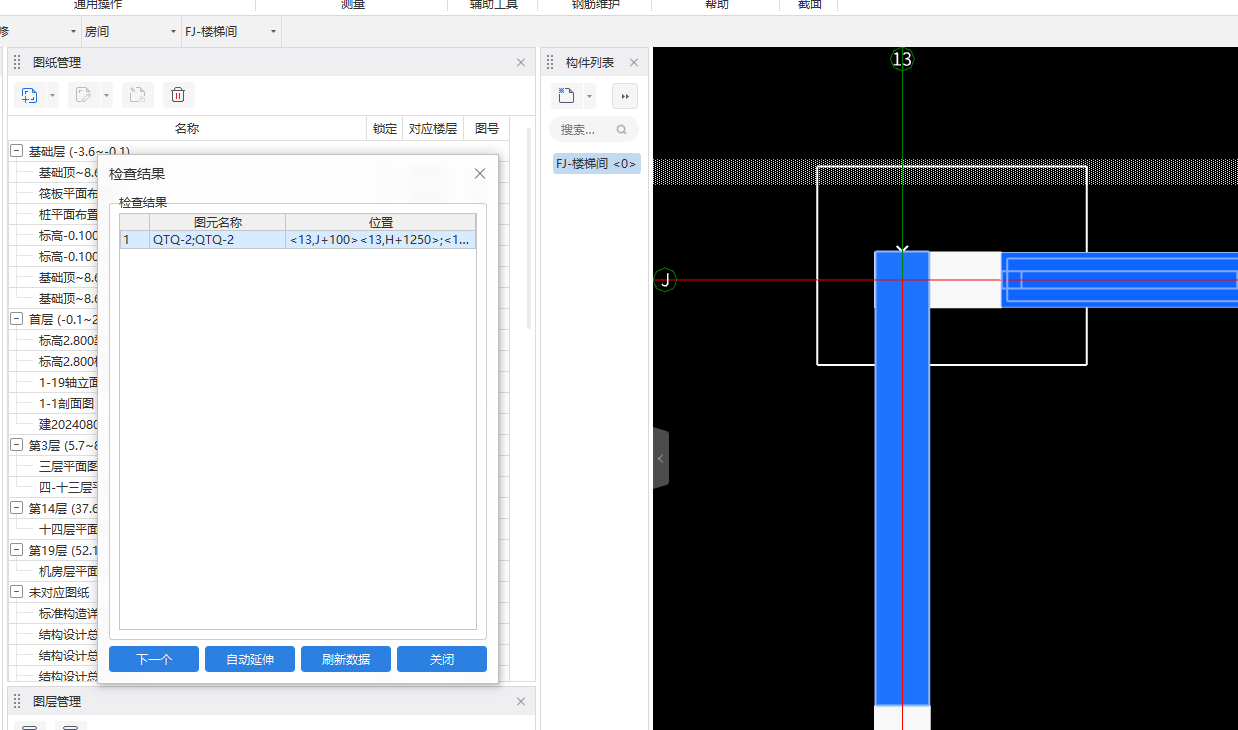Click the double-arrow more tools button in 构件列表

click(x=625, y=96)
